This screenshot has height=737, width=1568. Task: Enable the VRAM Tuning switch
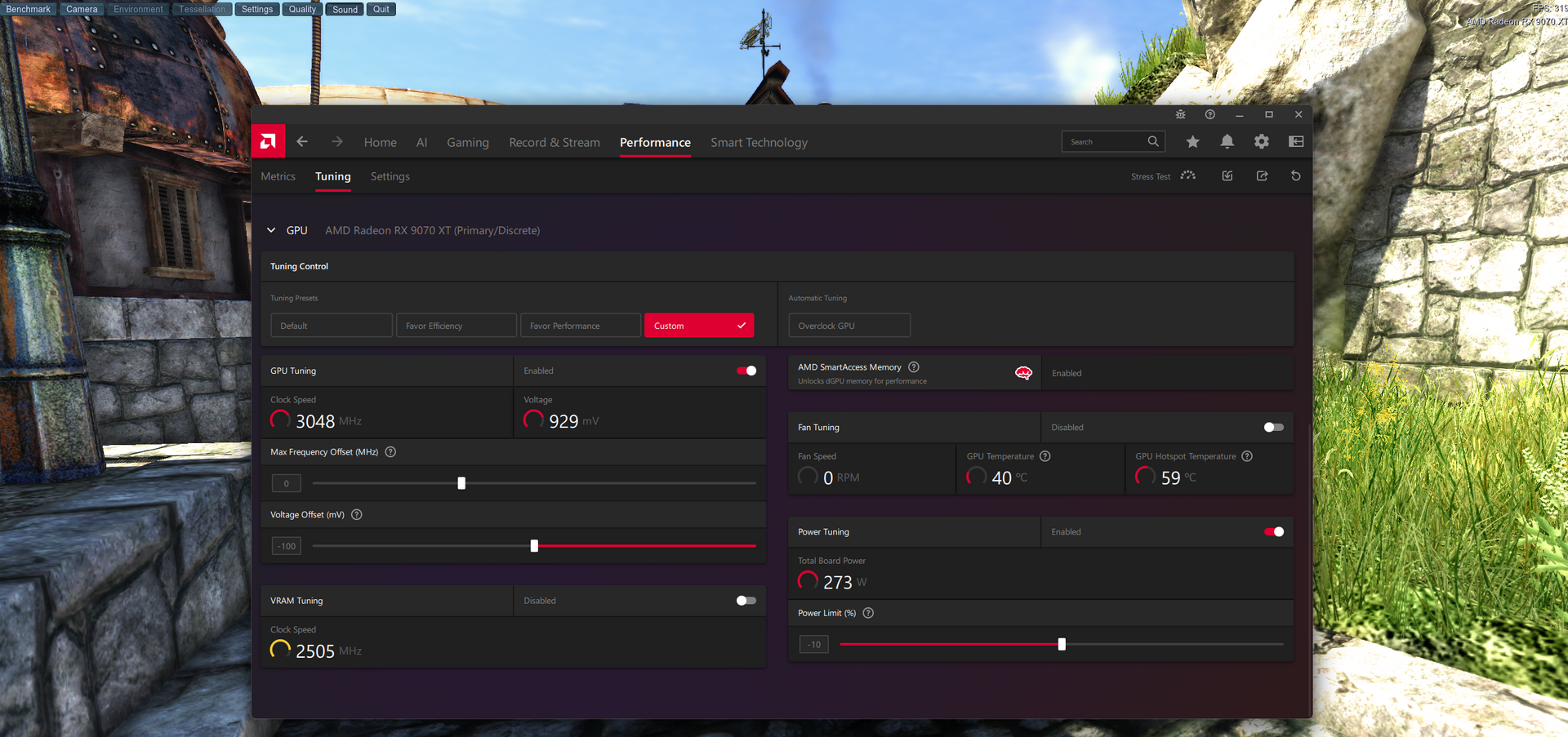pos(746,601)
